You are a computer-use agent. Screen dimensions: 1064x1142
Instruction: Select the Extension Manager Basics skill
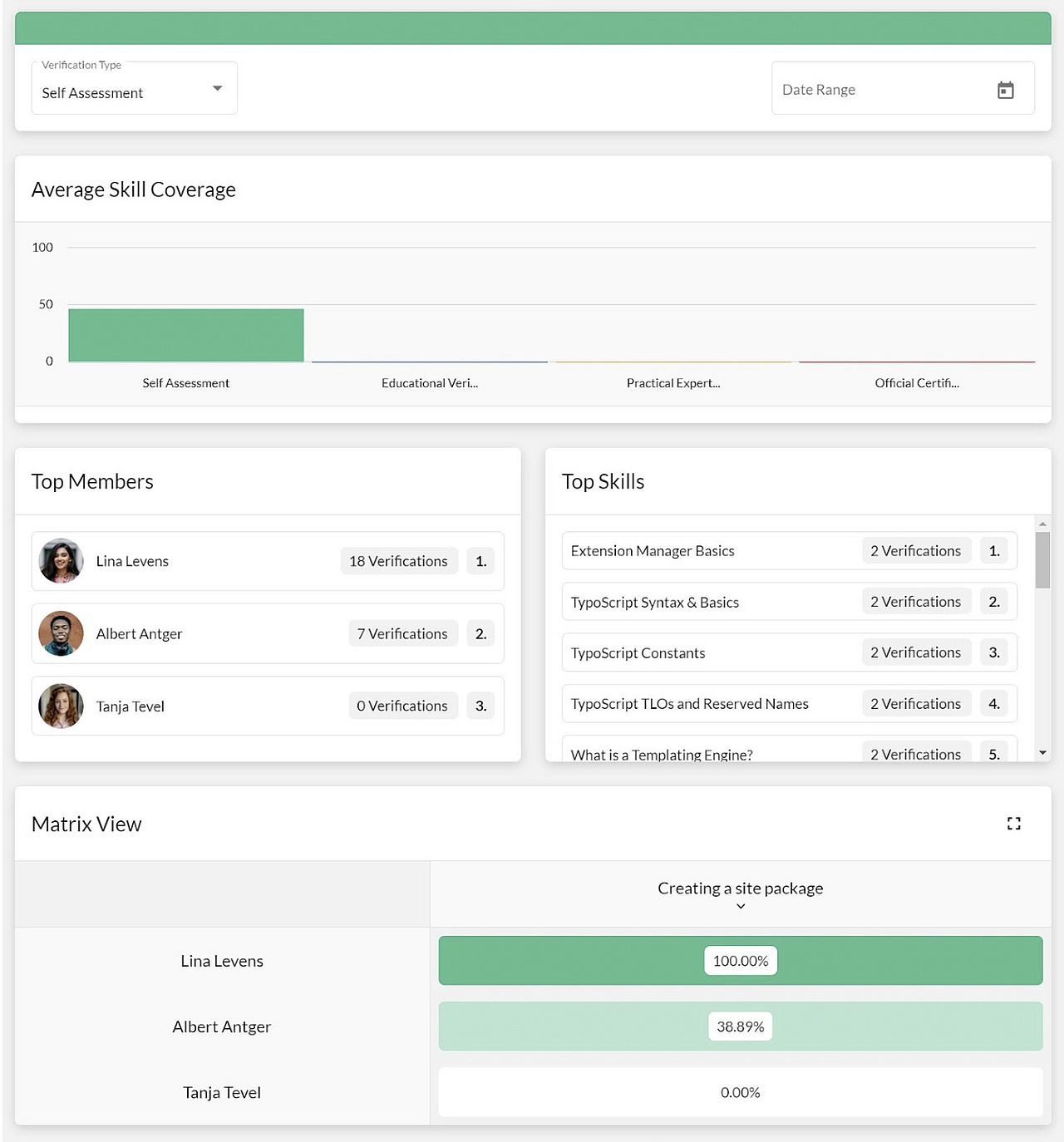tap(653, 551)
